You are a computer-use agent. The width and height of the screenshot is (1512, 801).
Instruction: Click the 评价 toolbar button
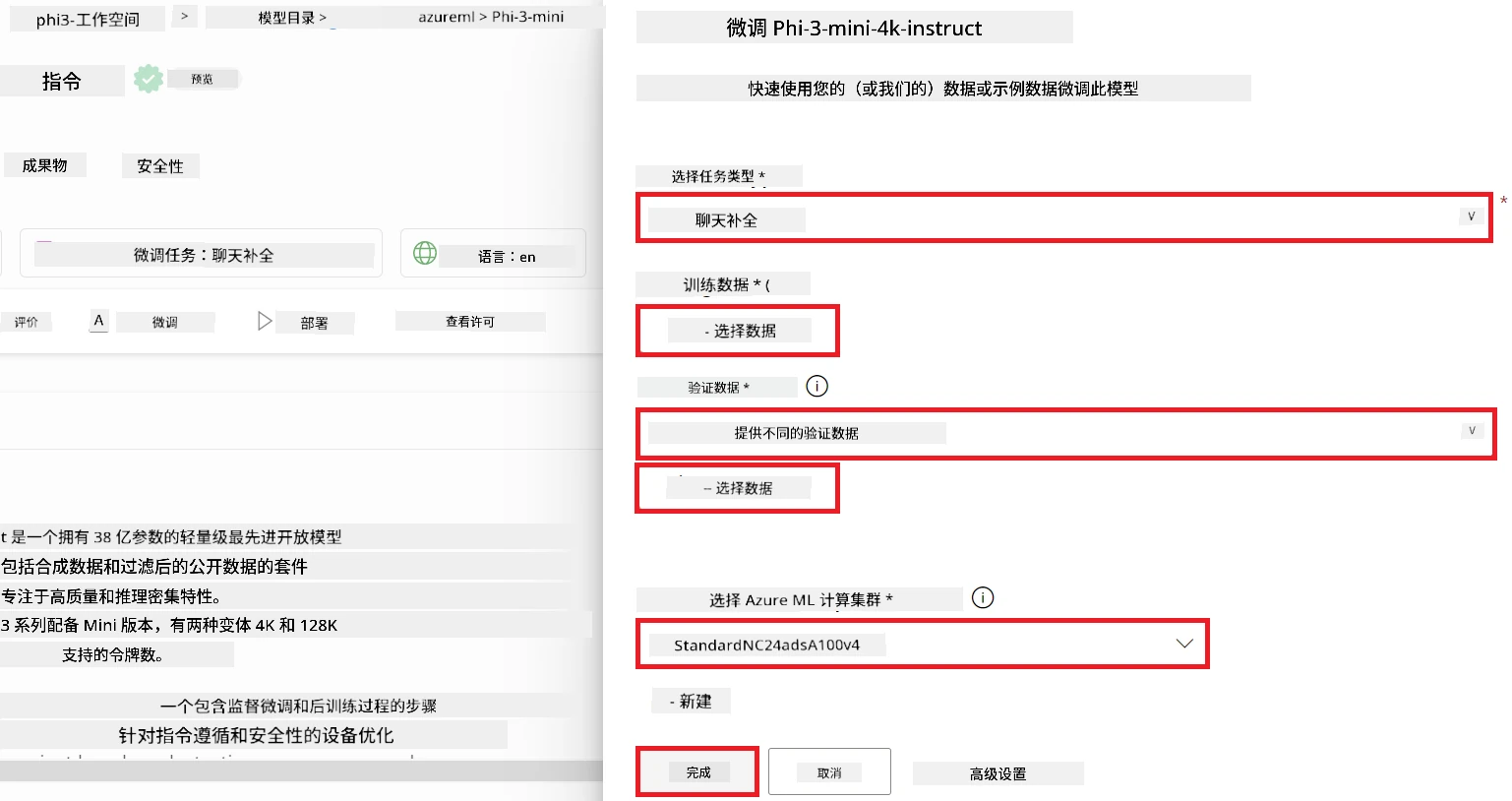pyautogui.click(x=27, y=322)
